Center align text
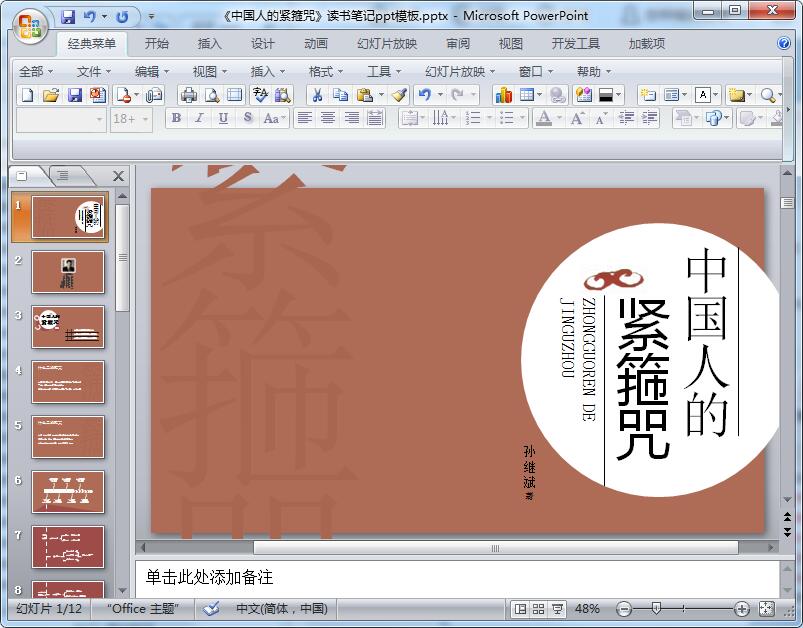The image size is (803, 628). click(x=328, y=118)
